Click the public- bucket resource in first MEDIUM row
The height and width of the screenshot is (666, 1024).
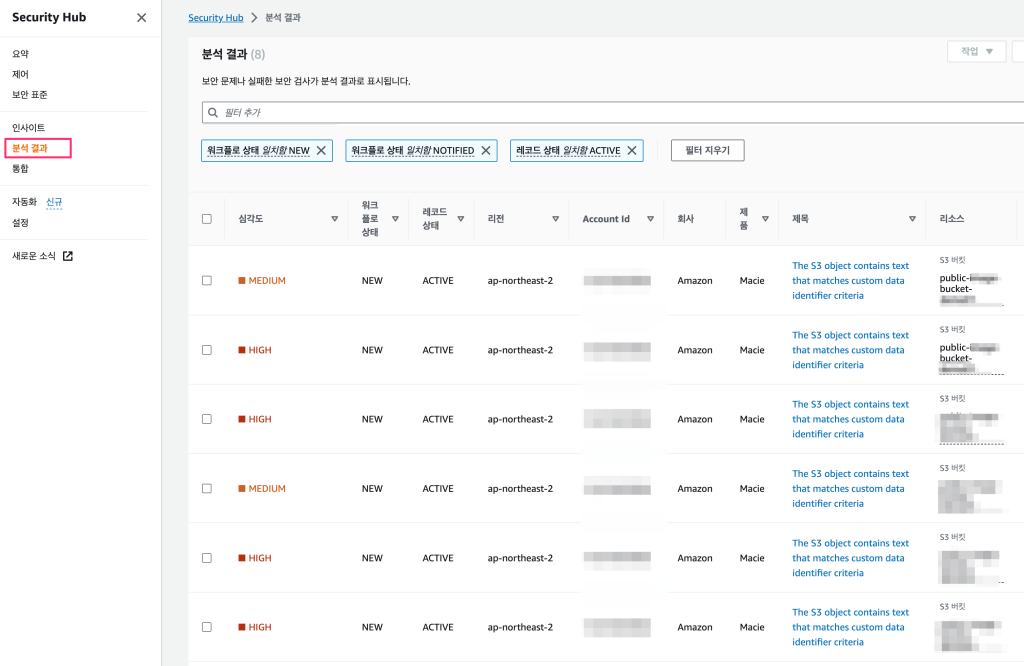tap(970, 289)
